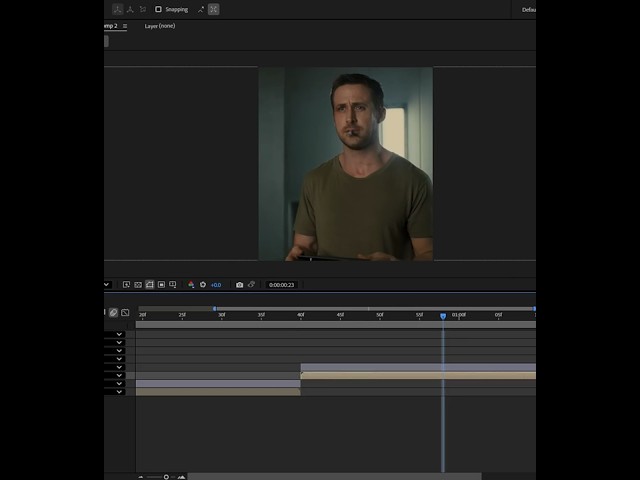Click the Show Snapshot icon

(251, 284)
